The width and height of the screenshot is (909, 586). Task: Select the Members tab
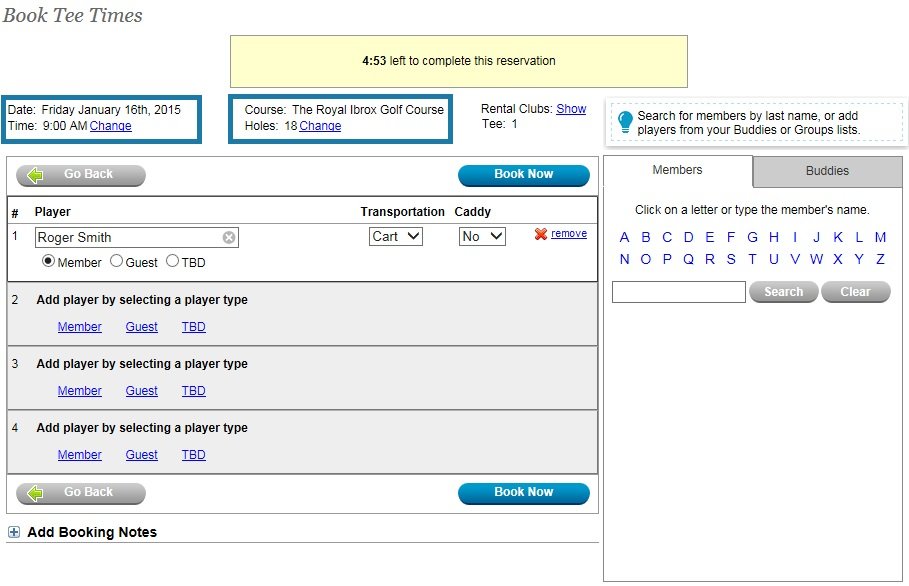pyautogui.click(x=677, y=170)
